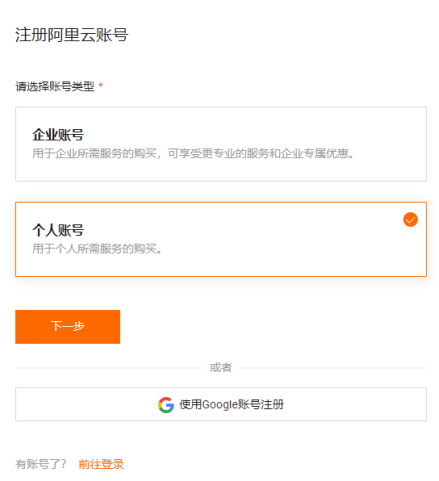Screen dimensions: 439x481
Task: Click the blank right area of 企业账号 card
Action: pos(390,144)
